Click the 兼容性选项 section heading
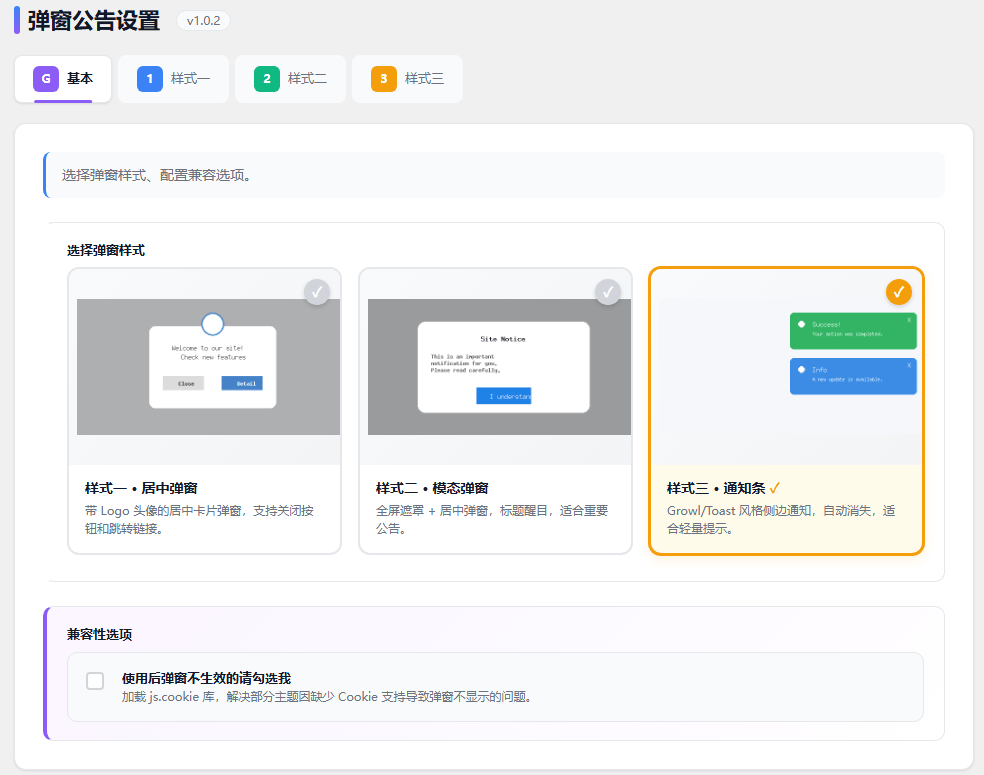This screenshot has height=775, width=984. point(100,634)
